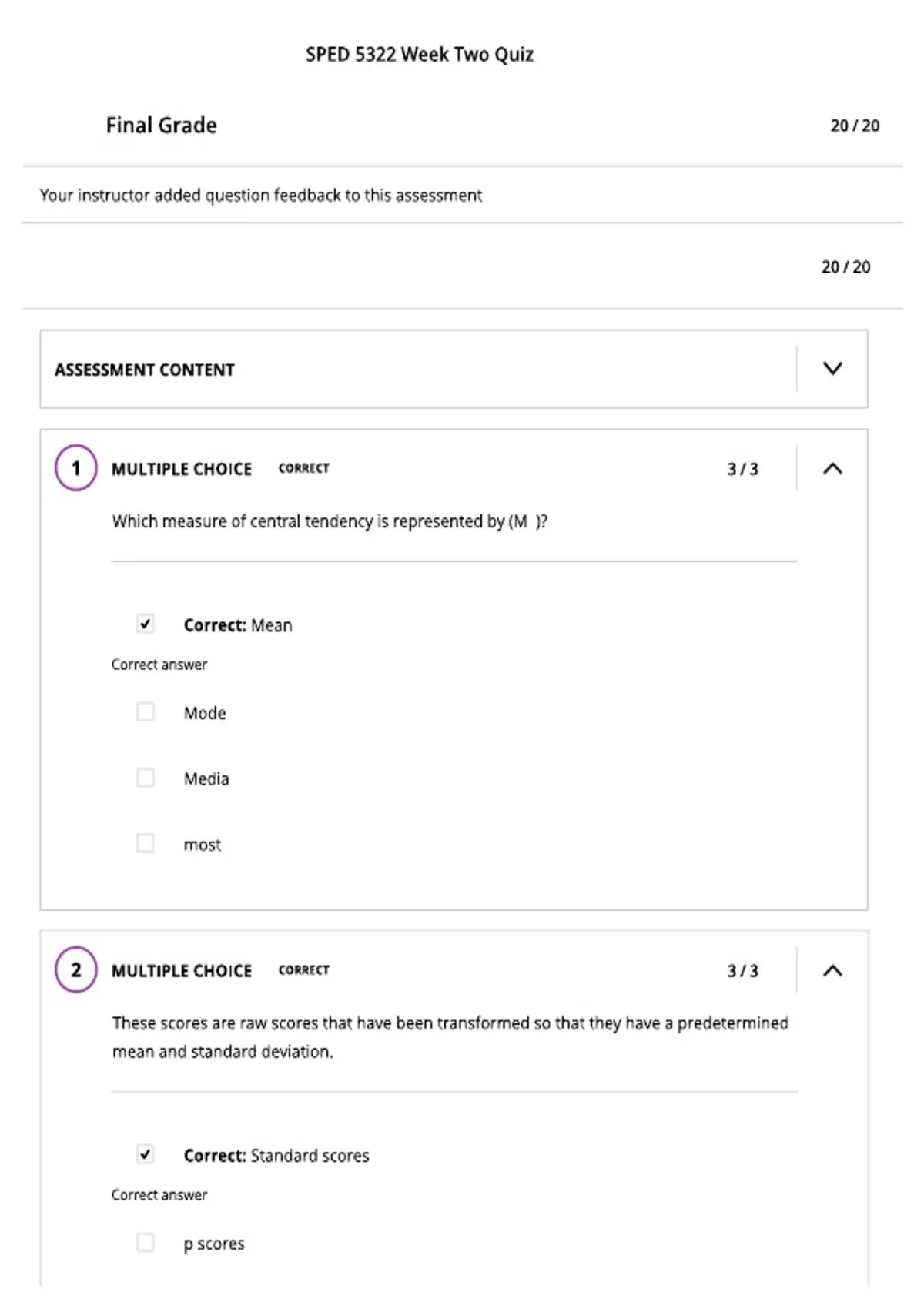Viewport: 924px width, 1309px height.
Task: Expand the Assessment Content chevron
Action: click(832, 368)
